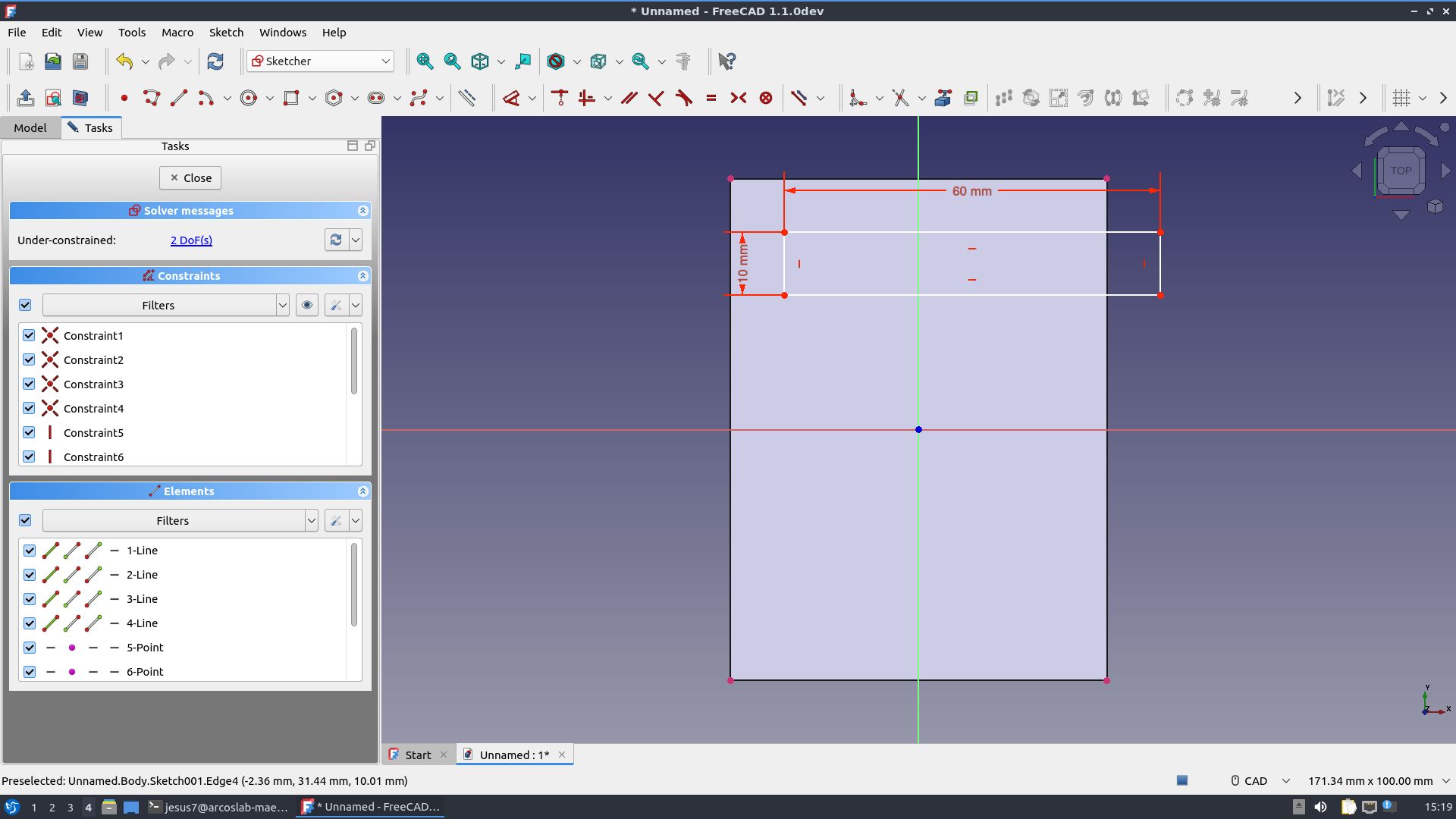Select the slot tool
This screenshot has height=819, width=1456.
coord(376,98)
